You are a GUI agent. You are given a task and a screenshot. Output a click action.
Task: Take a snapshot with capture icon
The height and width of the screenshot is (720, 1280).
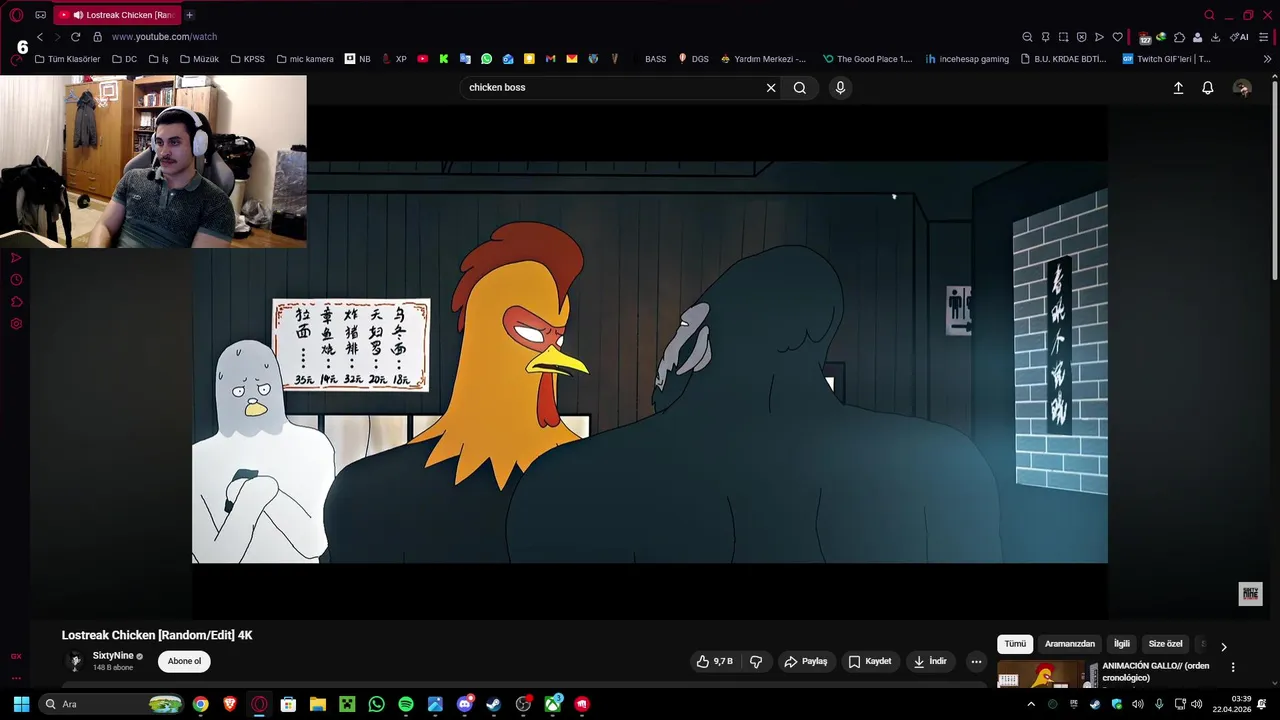(1063, 37)
